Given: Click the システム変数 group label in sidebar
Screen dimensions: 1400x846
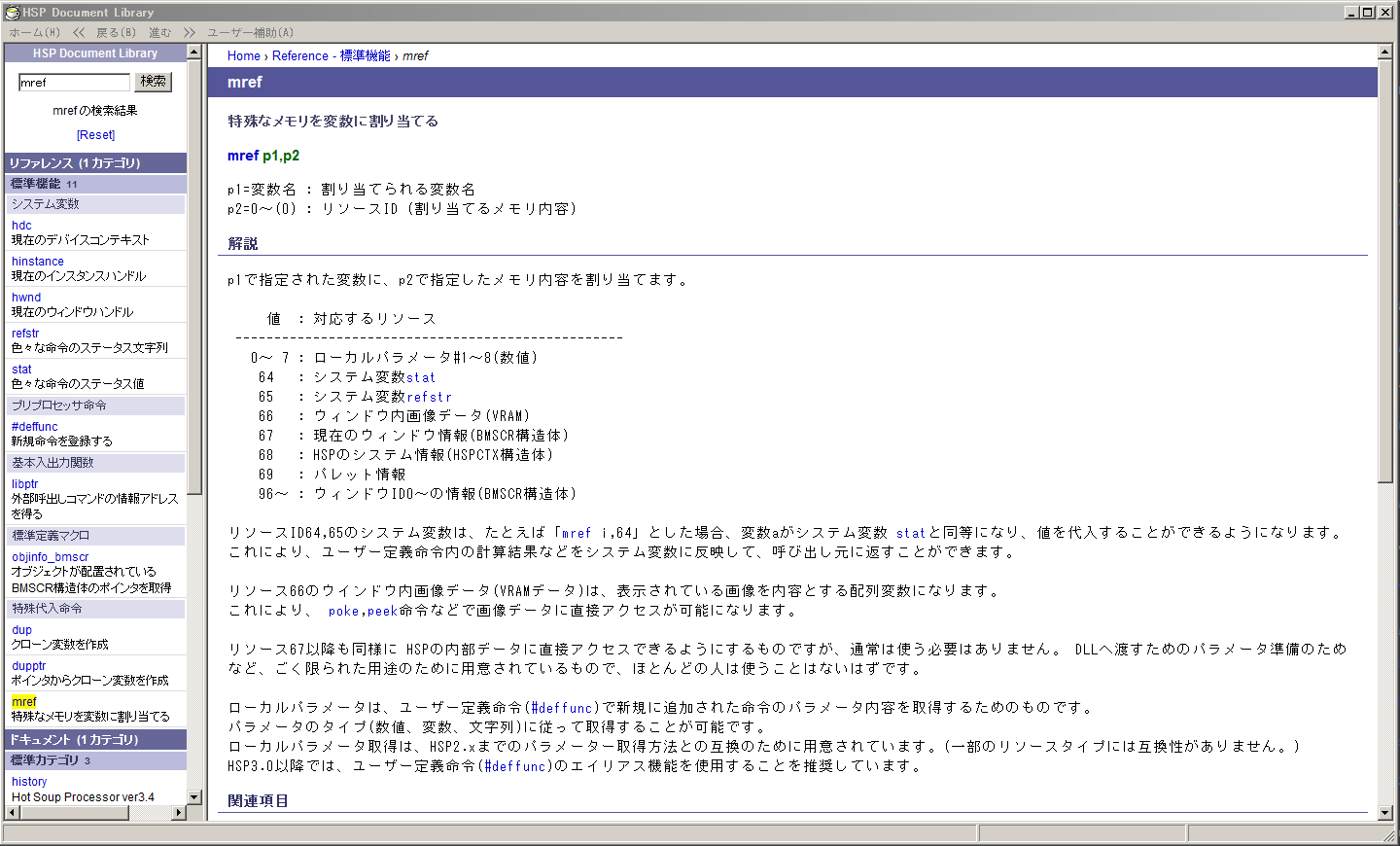Looking at the screenshot, I should click(95, 204).
